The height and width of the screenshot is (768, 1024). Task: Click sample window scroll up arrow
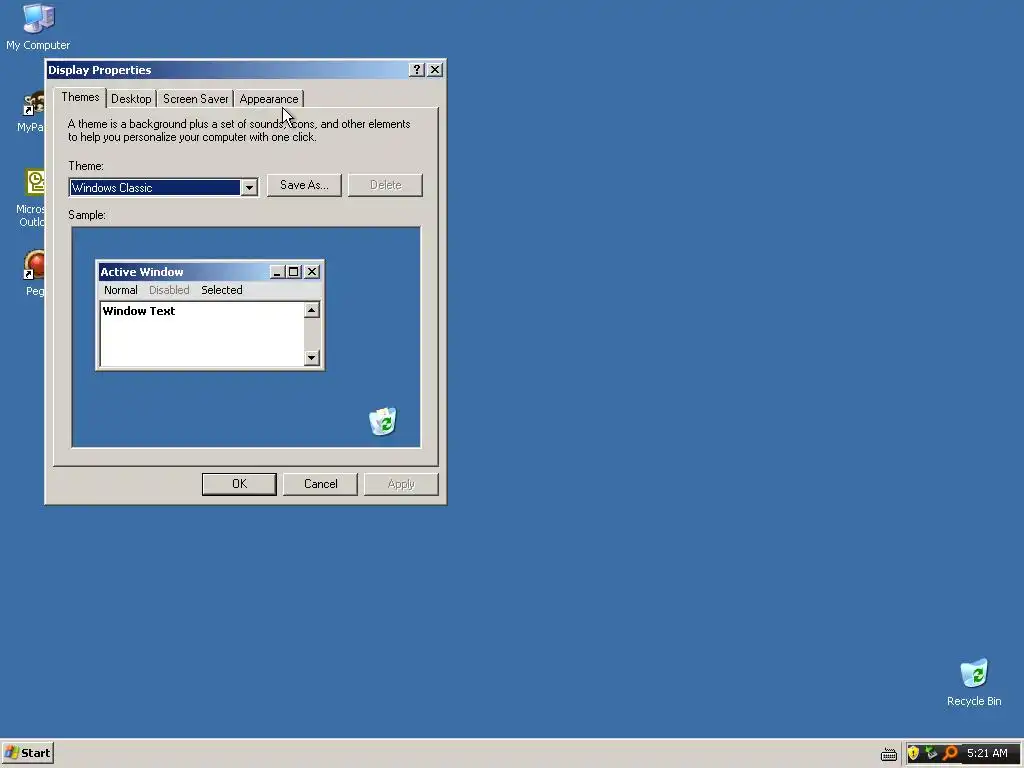tap(312, 310)
